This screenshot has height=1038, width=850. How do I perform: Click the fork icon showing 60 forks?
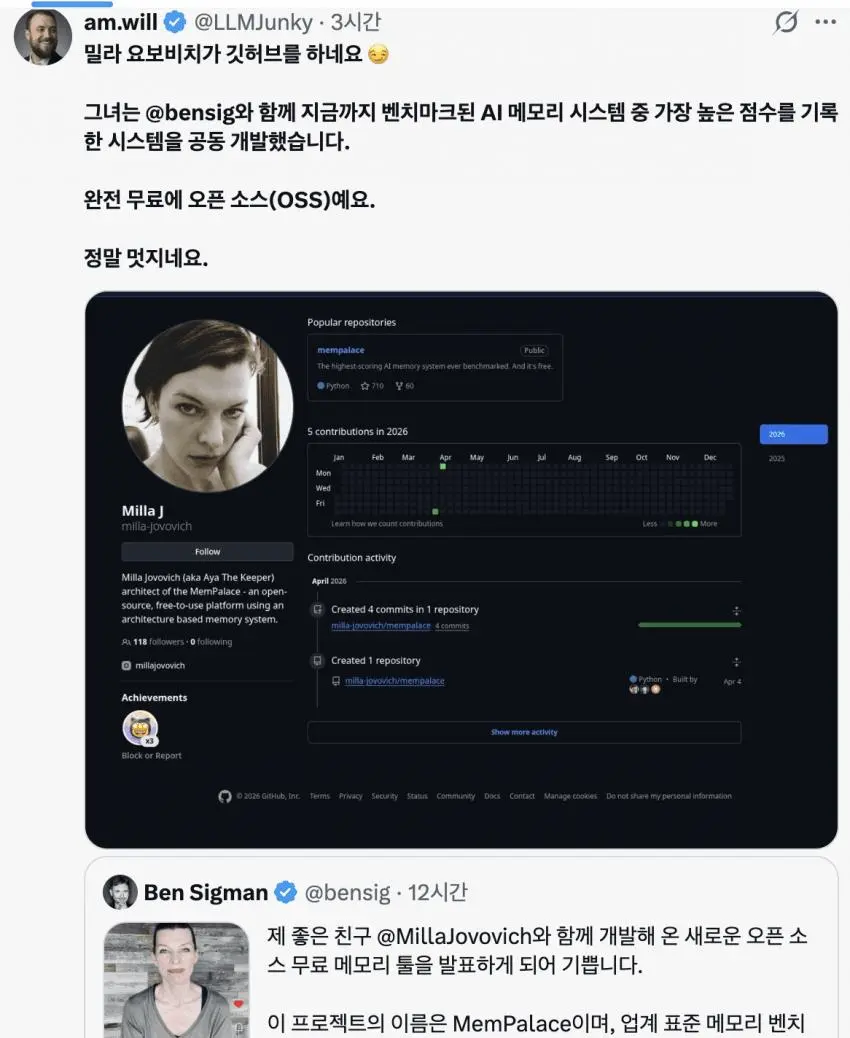click(398, 386)
